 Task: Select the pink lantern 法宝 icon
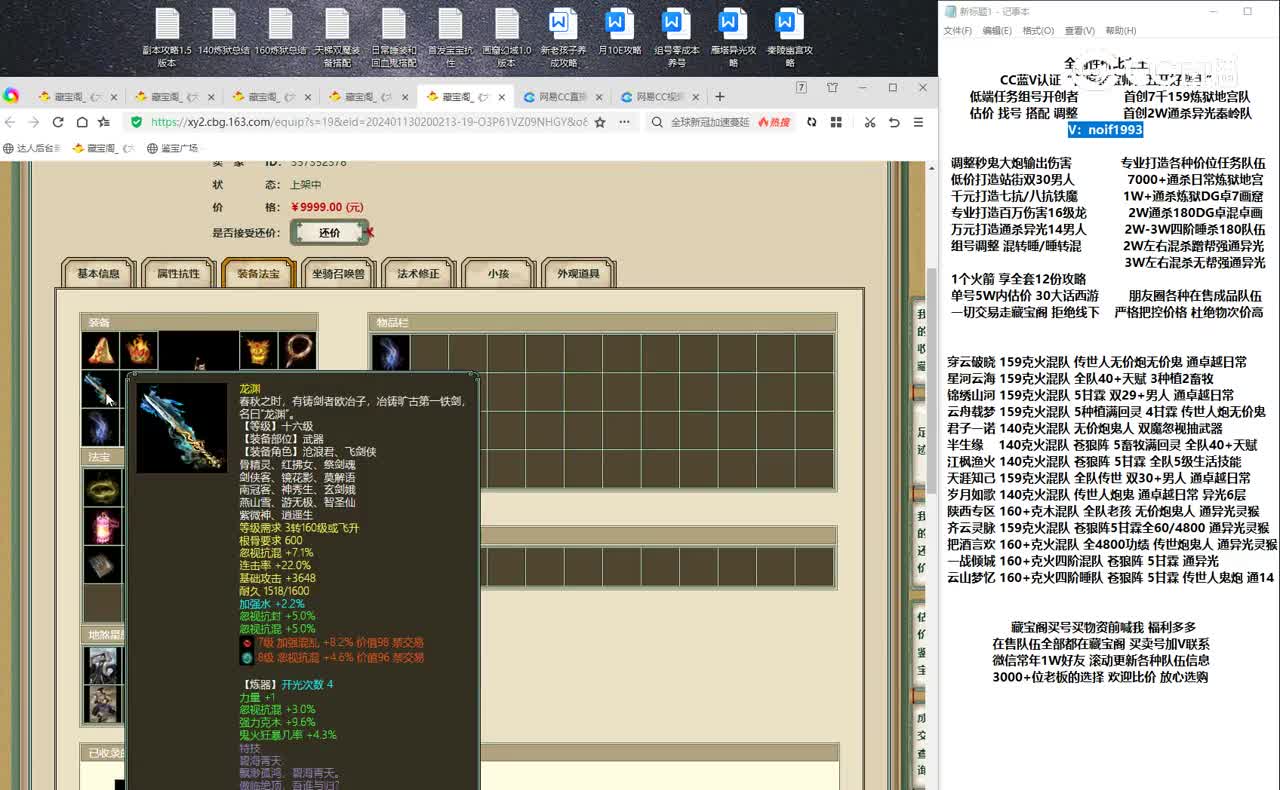(101, 526)
